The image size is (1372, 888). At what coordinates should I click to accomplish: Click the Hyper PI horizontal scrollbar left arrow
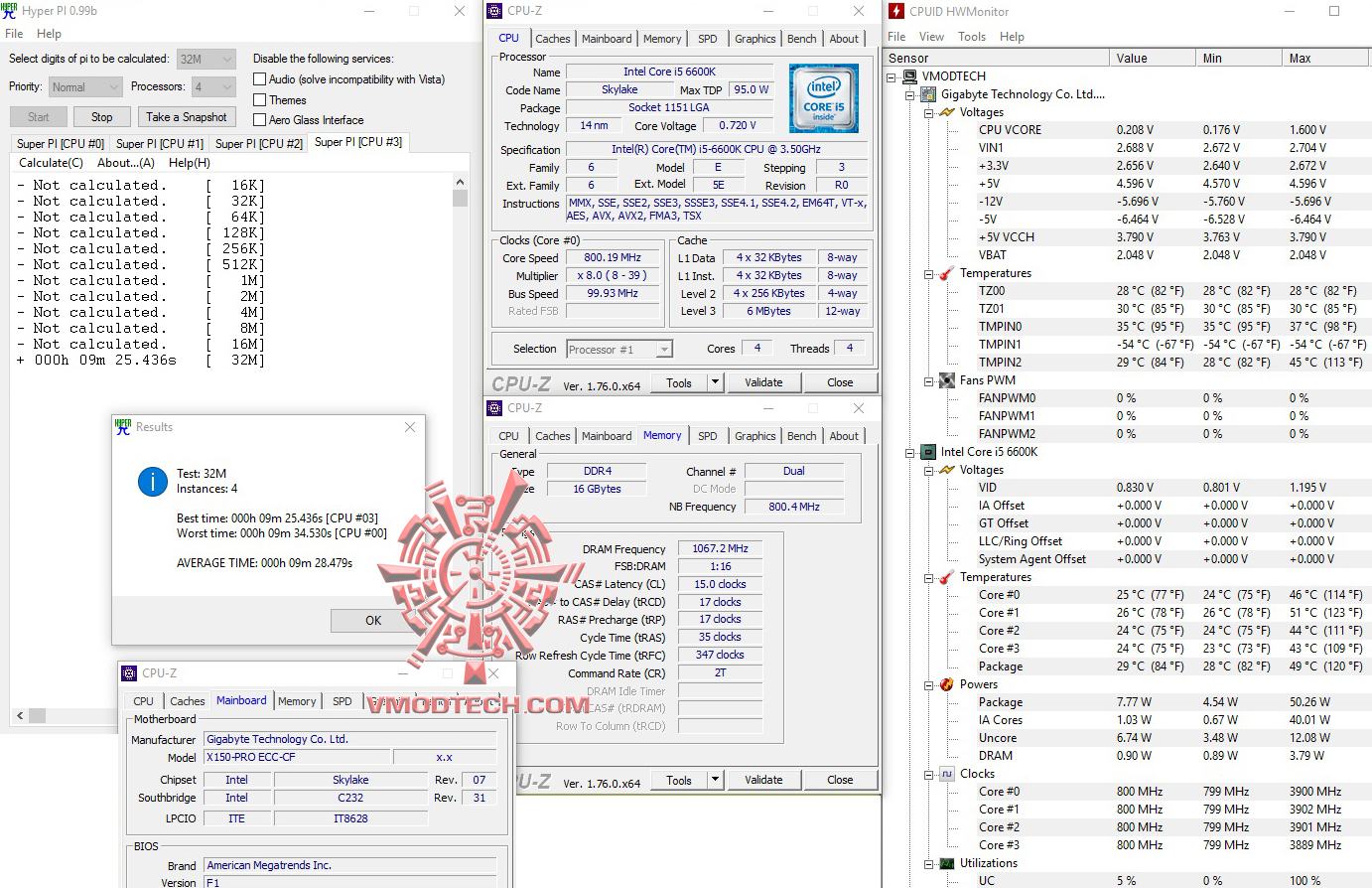point(20,715)
